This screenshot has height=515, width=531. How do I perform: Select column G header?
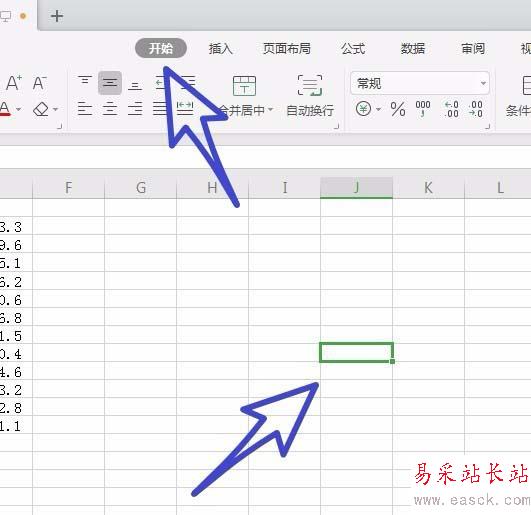tap(141, 187)
